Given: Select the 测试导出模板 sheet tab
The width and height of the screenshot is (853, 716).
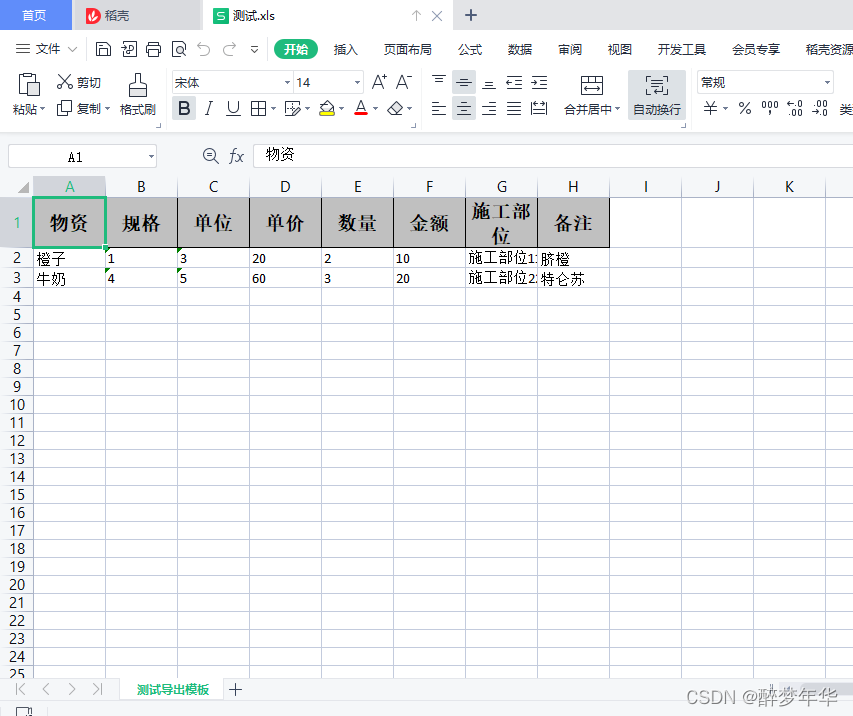Looking at the screenshot, I should tap(173, 690).
